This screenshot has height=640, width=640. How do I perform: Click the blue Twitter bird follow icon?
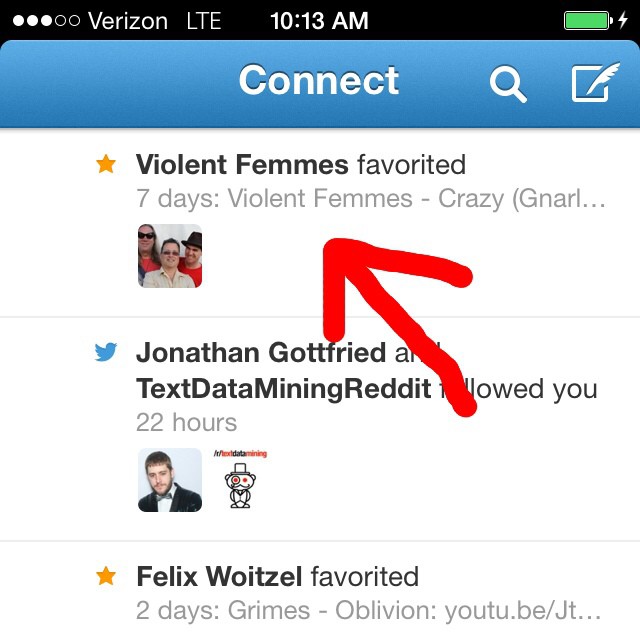coord(106,352)
